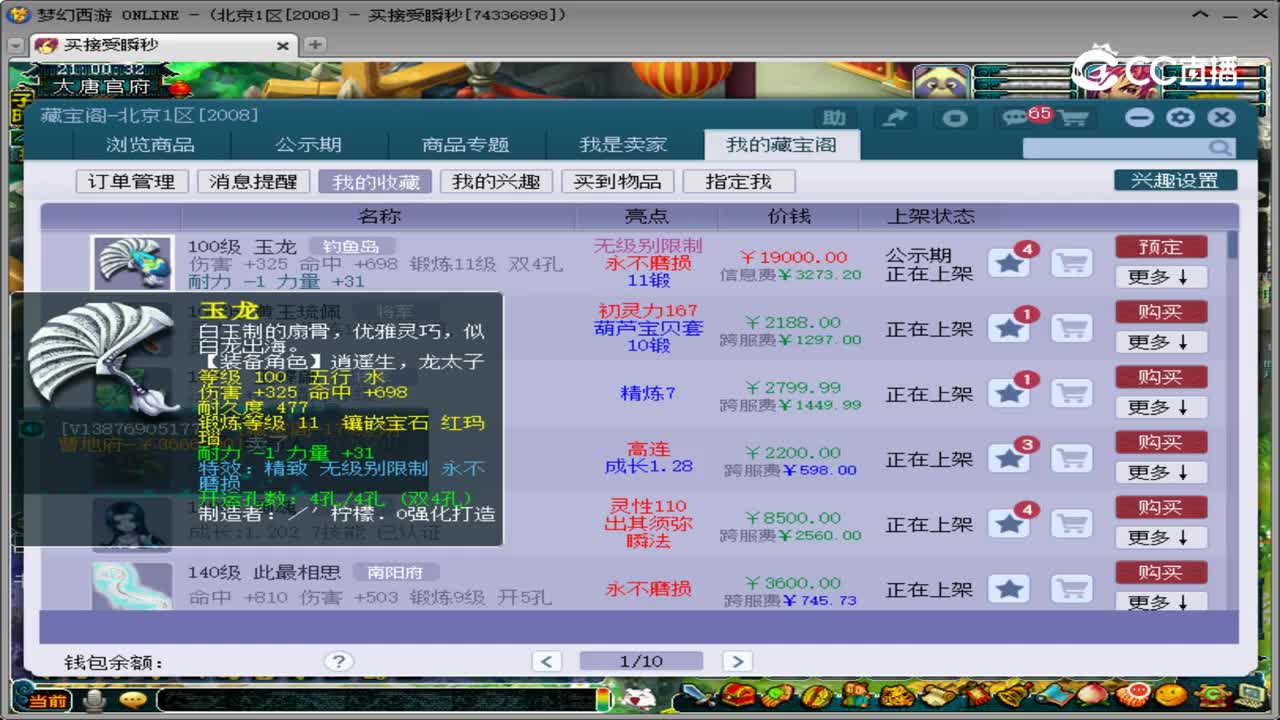Add the ¥2799.99 item to cart
1280x720 pixels.
coord(1071,393)
